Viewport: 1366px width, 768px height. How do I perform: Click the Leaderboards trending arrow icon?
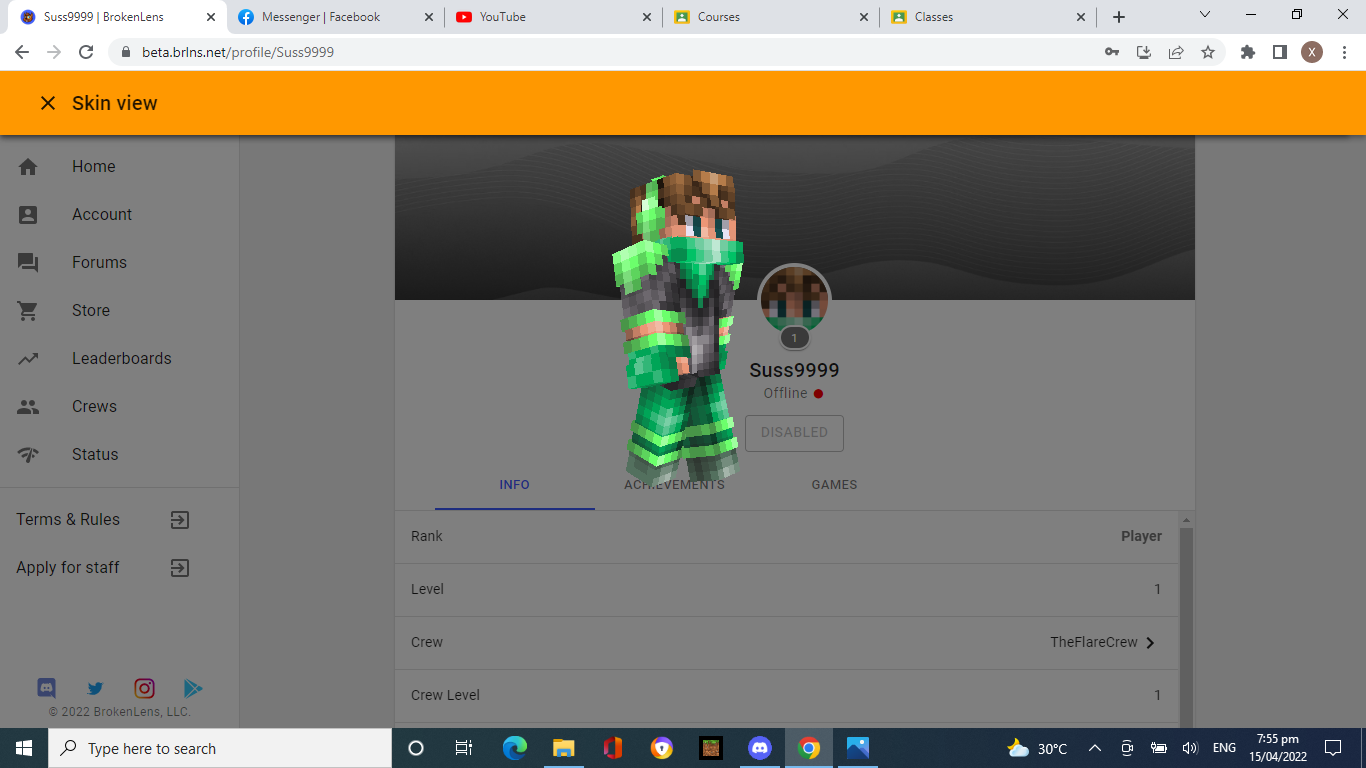pyautogui.click(x=28, y=359)
